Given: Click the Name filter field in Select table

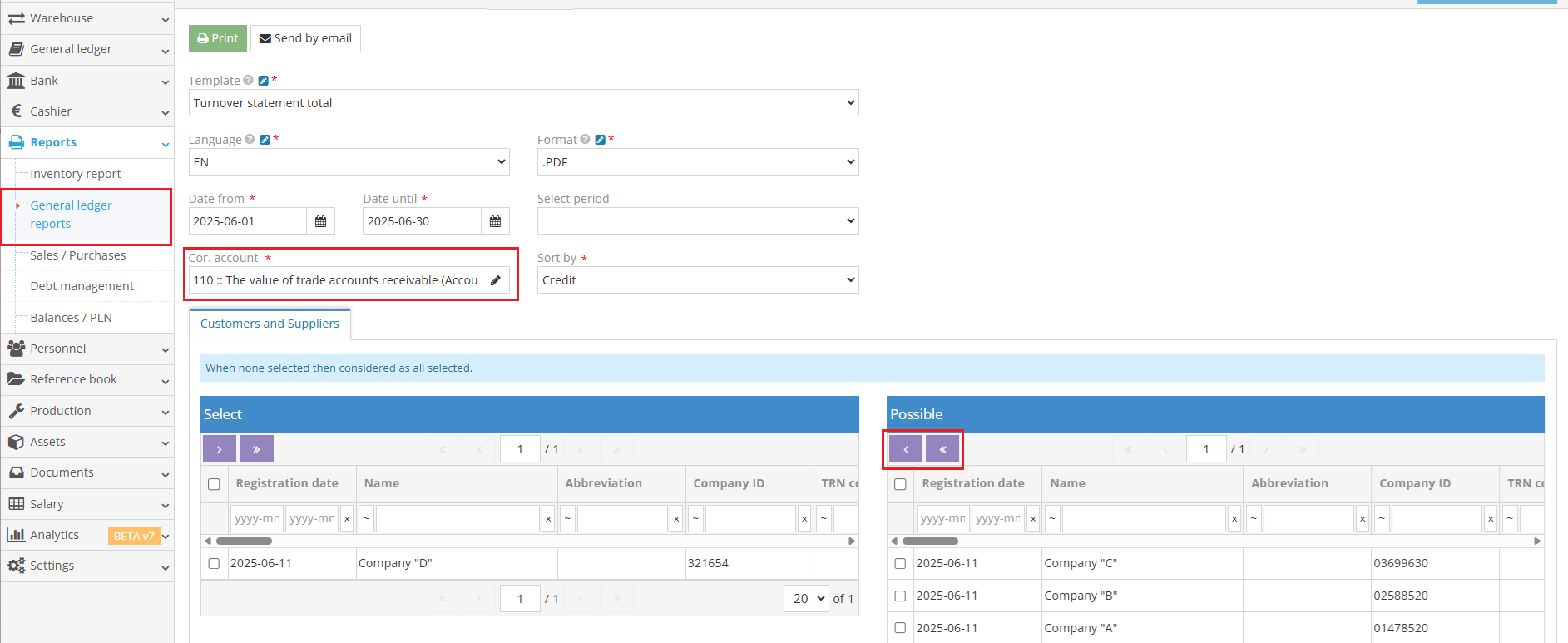Looking at the screenshot, I should point(458,519).
